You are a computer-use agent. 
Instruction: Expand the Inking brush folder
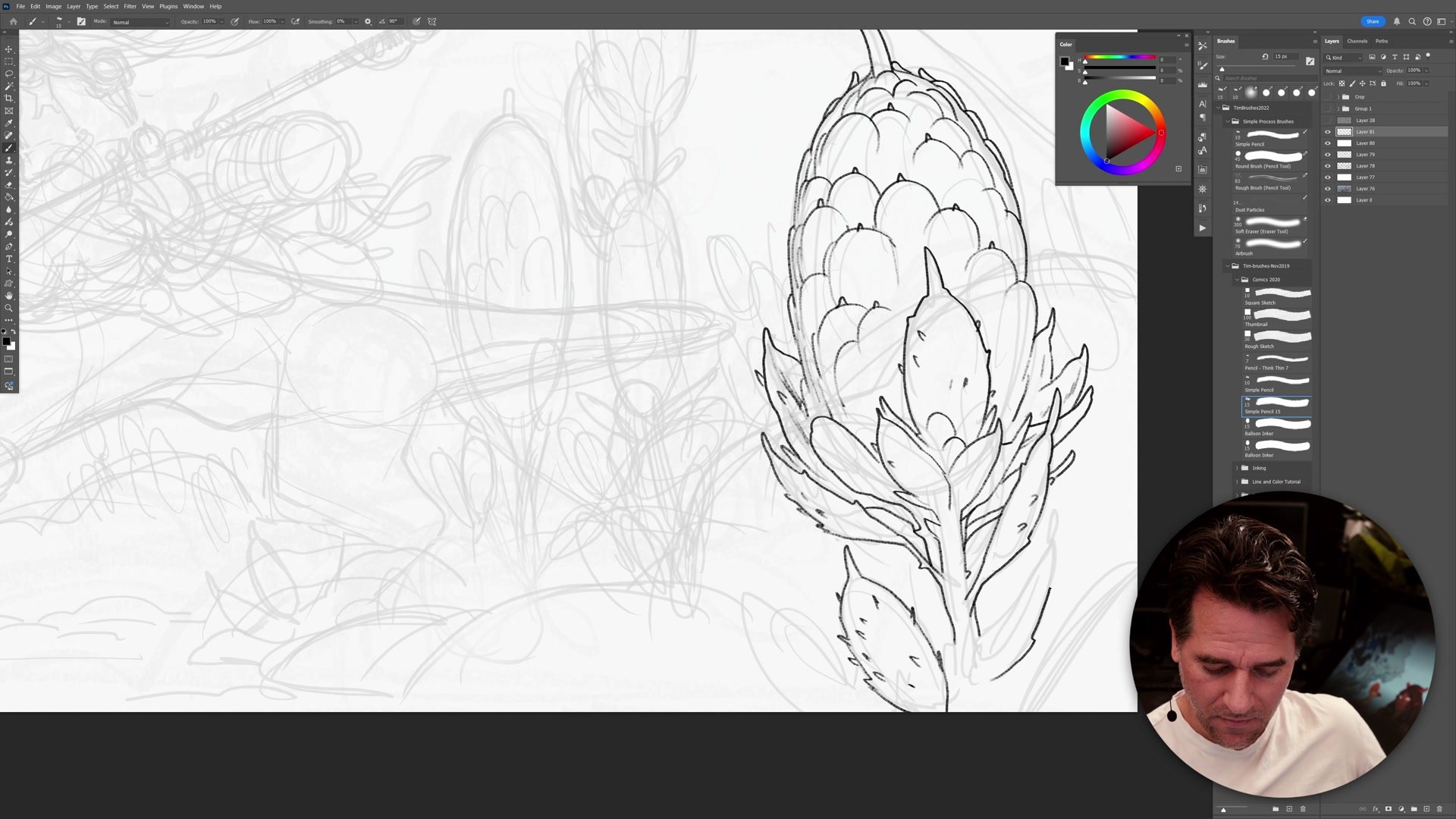tap(1237, 468)
